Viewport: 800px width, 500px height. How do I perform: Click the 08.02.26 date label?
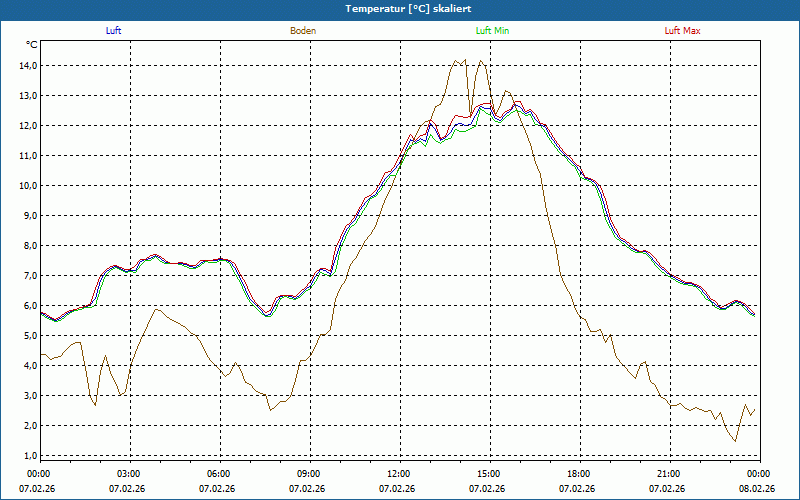click(757, 489)
